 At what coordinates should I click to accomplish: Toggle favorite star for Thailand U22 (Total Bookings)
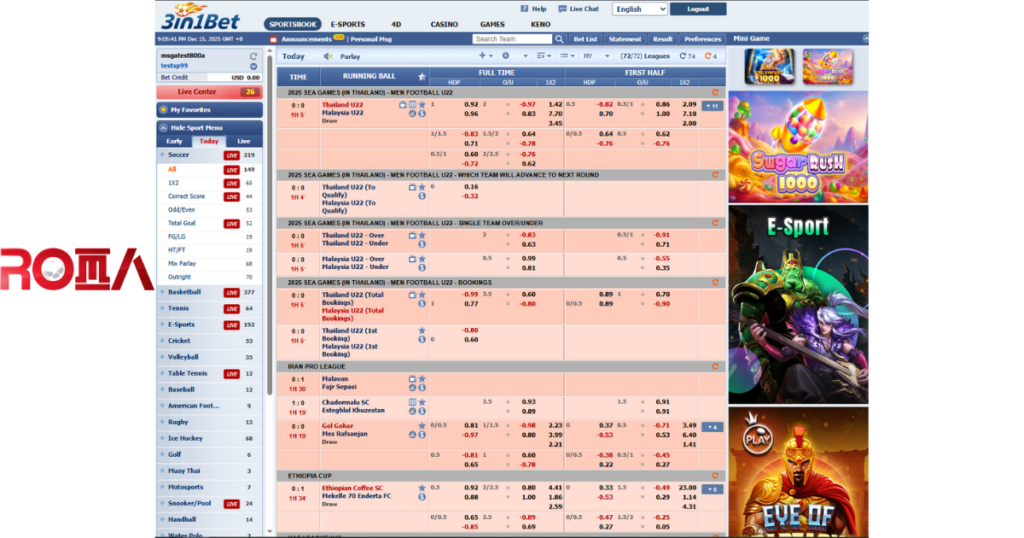point(422,295)
